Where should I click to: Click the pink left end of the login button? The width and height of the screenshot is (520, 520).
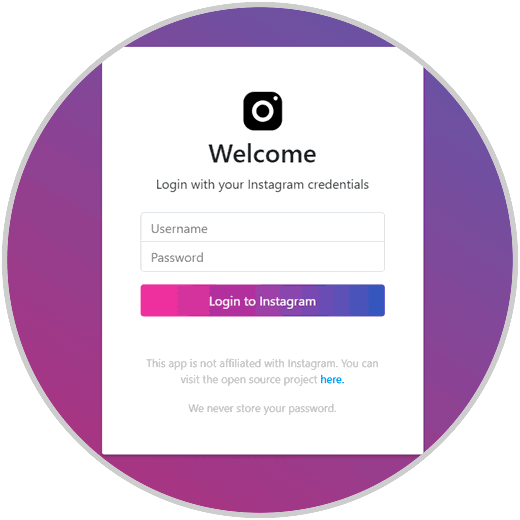click(158, 300)
